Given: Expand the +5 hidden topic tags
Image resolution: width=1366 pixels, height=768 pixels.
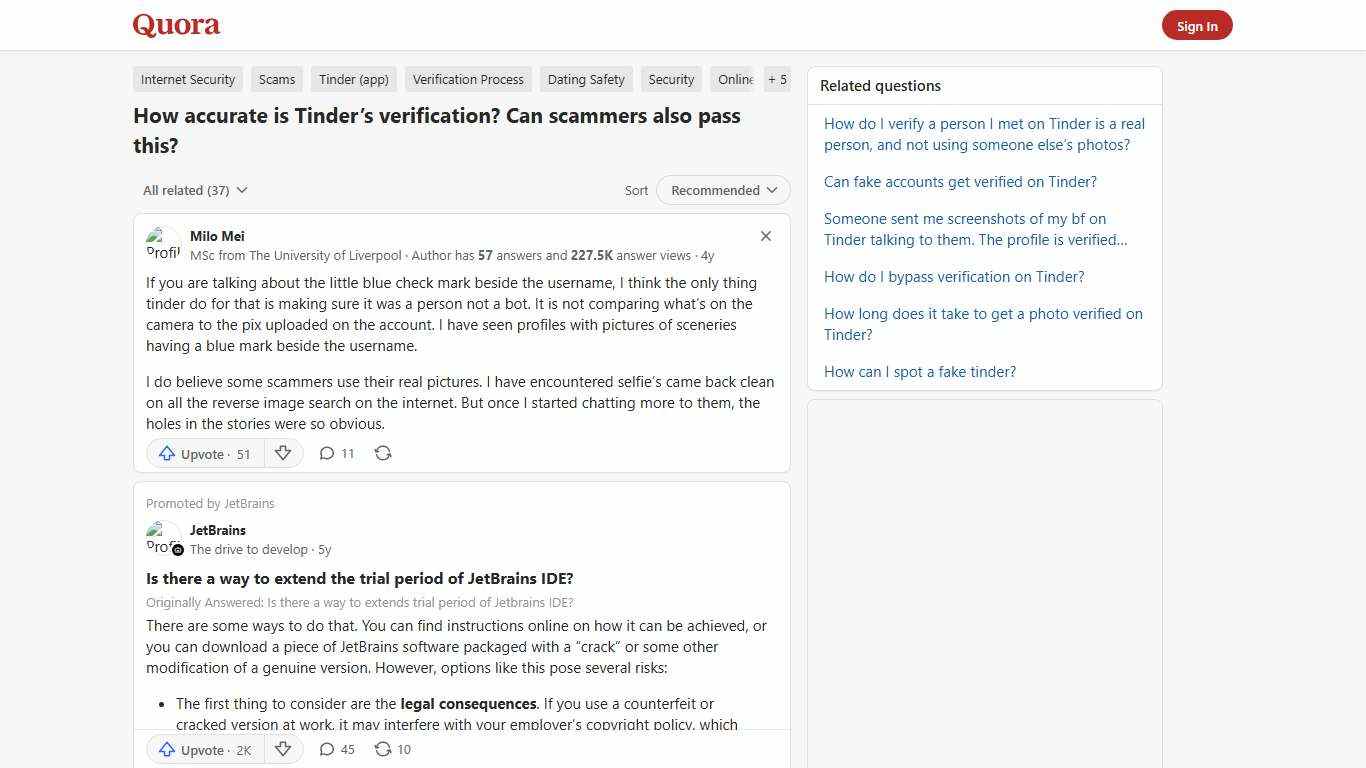Looking at the screenshot, I should click(x=777, y=79).
